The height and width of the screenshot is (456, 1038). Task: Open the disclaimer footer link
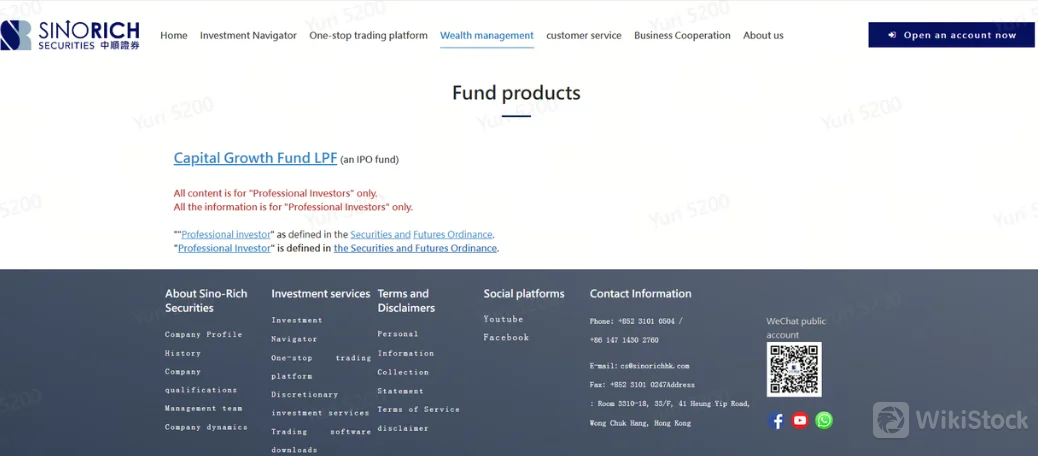tap(402, 428)
